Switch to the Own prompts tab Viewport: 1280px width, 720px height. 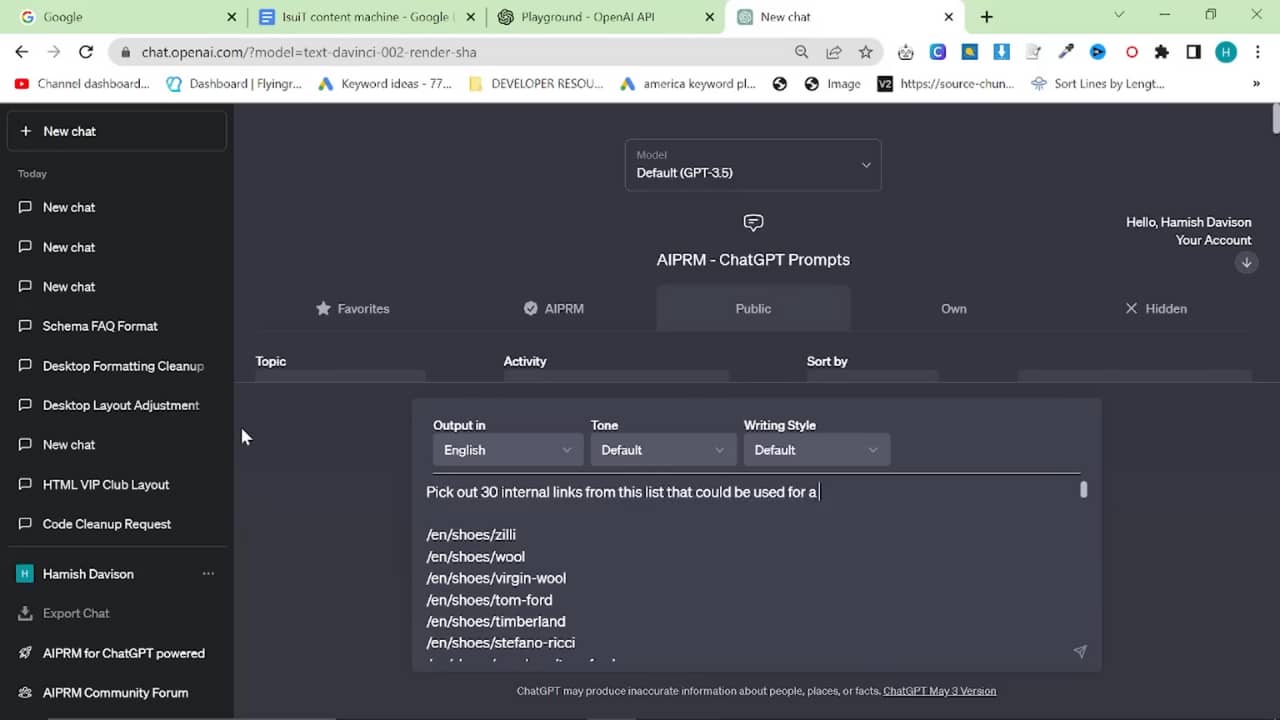[954, 309]
